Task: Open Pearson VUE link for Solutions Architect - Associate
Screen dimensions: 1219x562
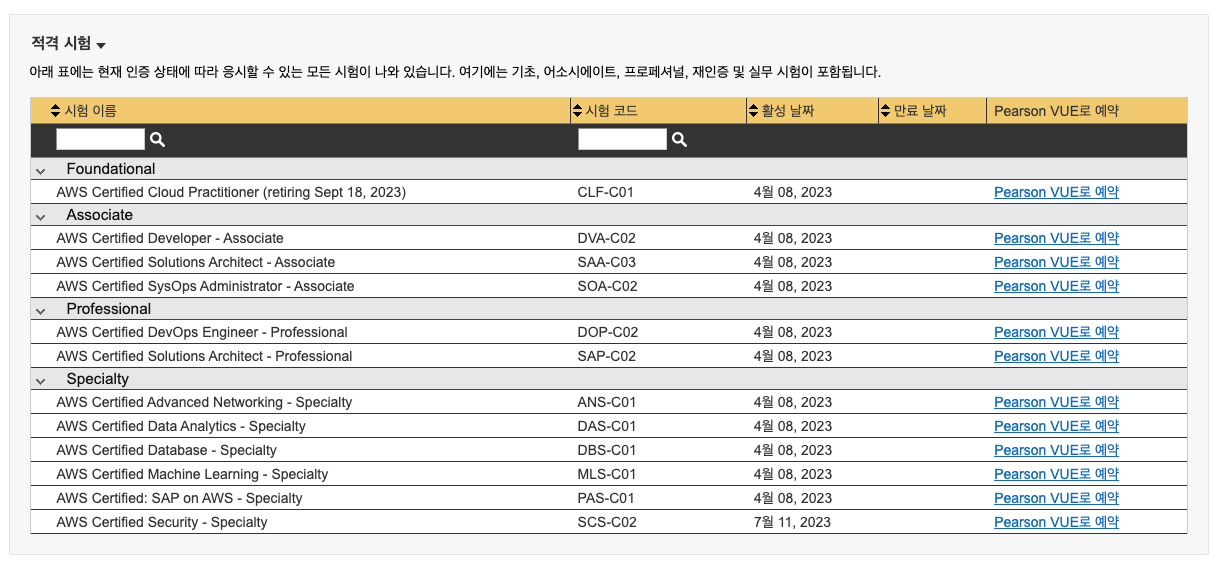Action: [x=1056, y=262]
